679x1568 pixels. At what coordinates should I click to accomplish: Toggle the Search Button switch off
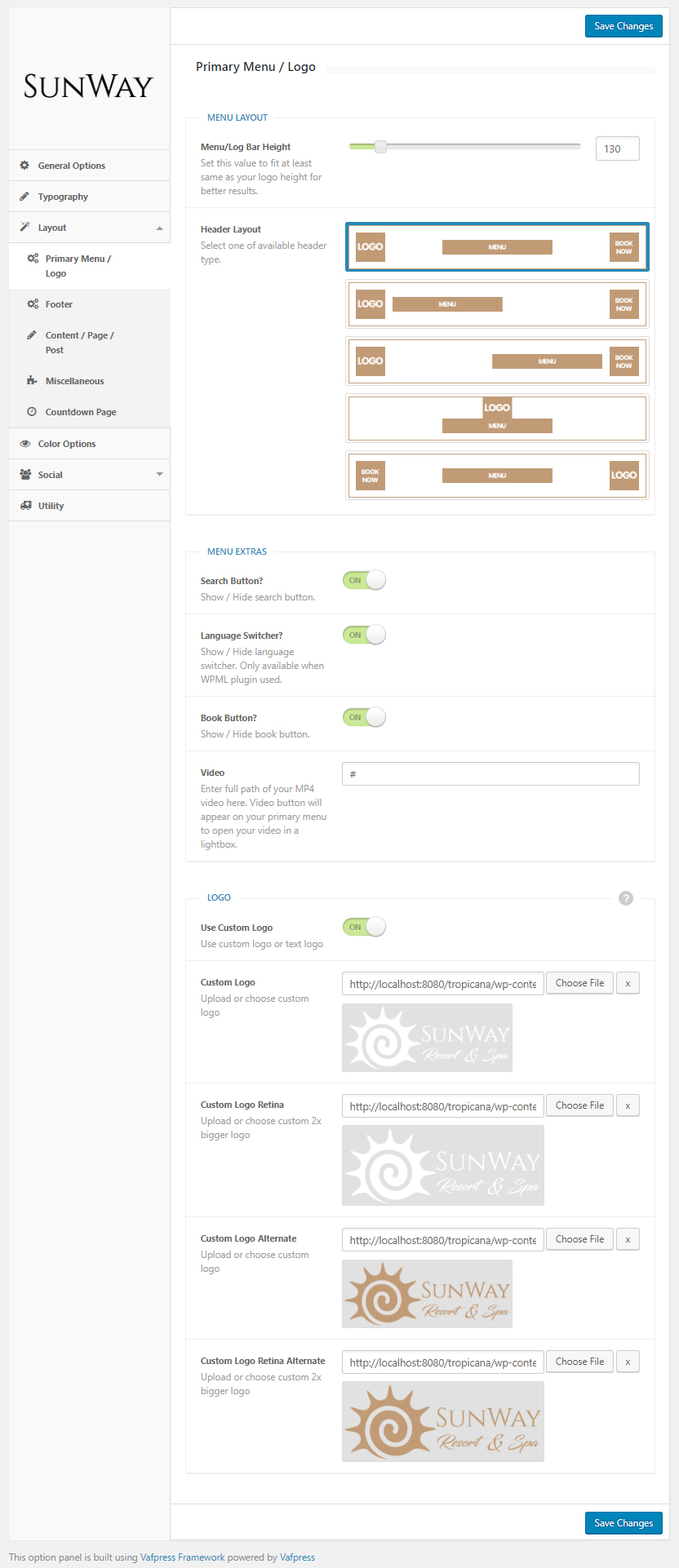tap(364, 581)
